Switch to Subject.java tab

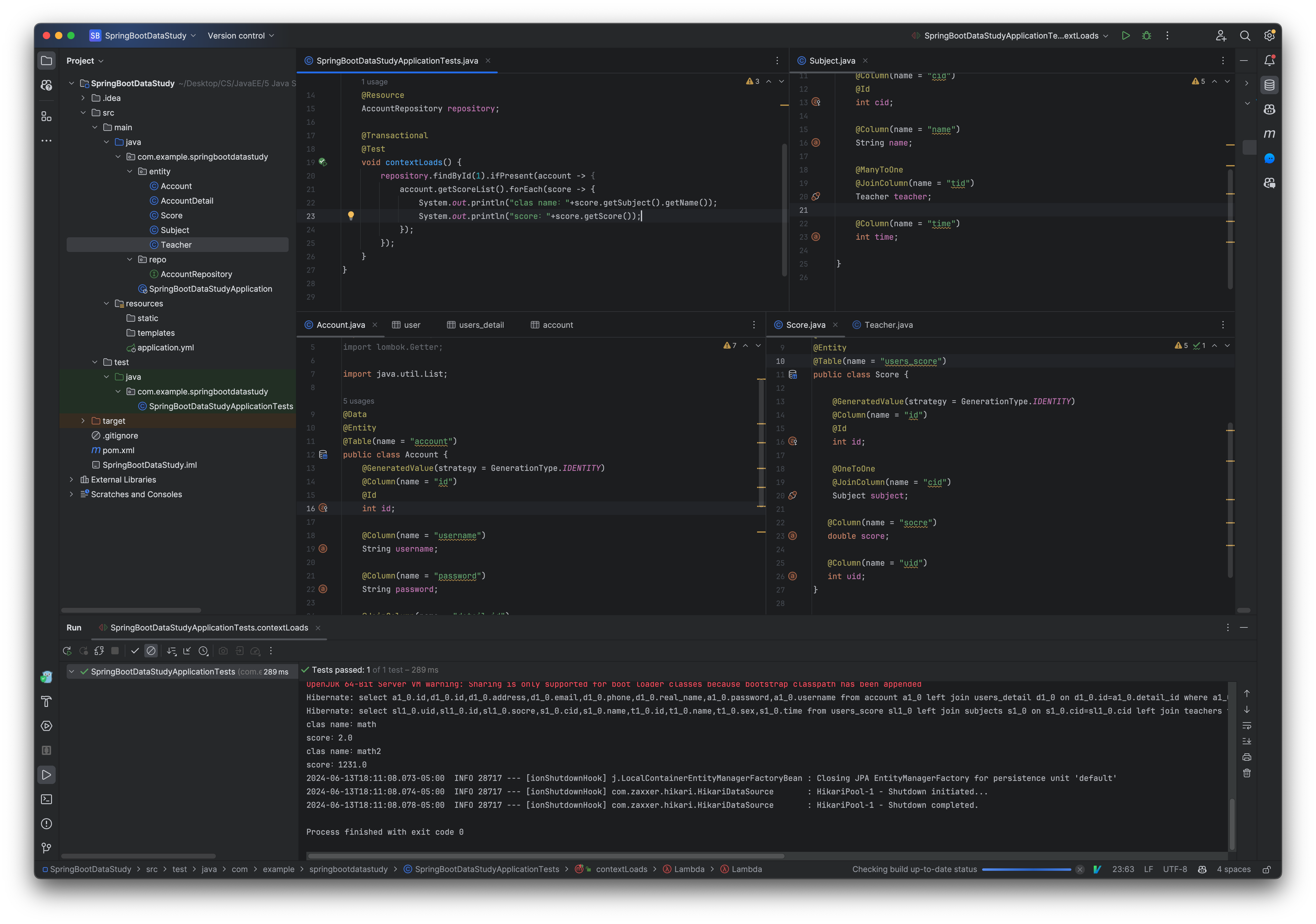pos(832,61)
